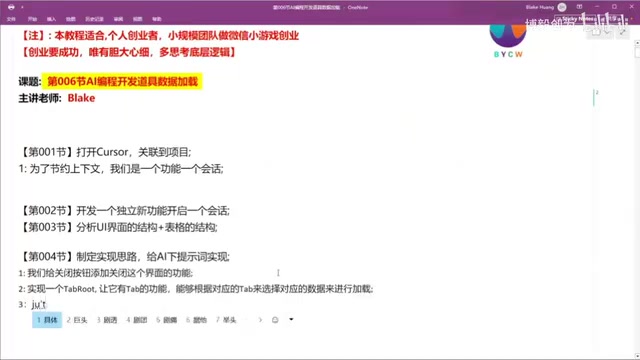Click the 主讲老师: label
640x360 pixels.
point(40,98)
